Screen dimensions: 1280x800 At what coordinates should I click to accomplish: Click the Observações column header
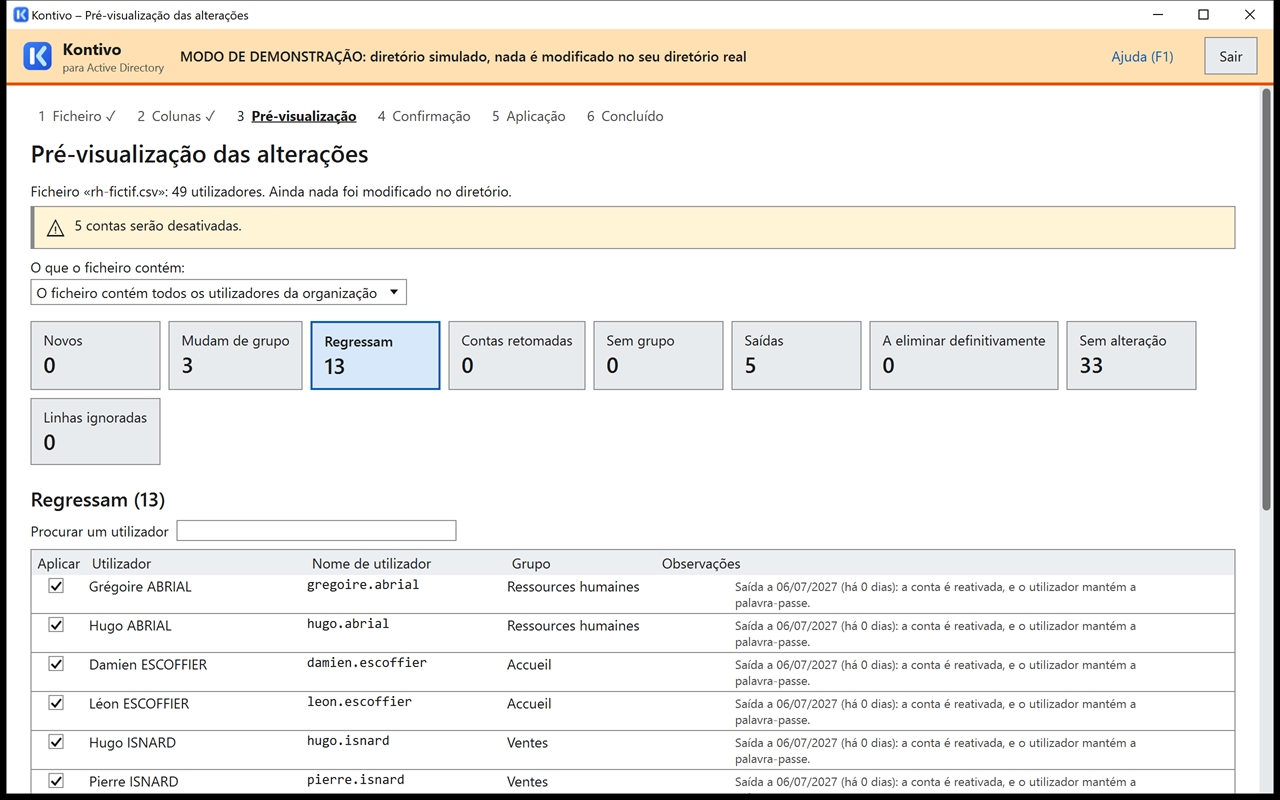701,564
